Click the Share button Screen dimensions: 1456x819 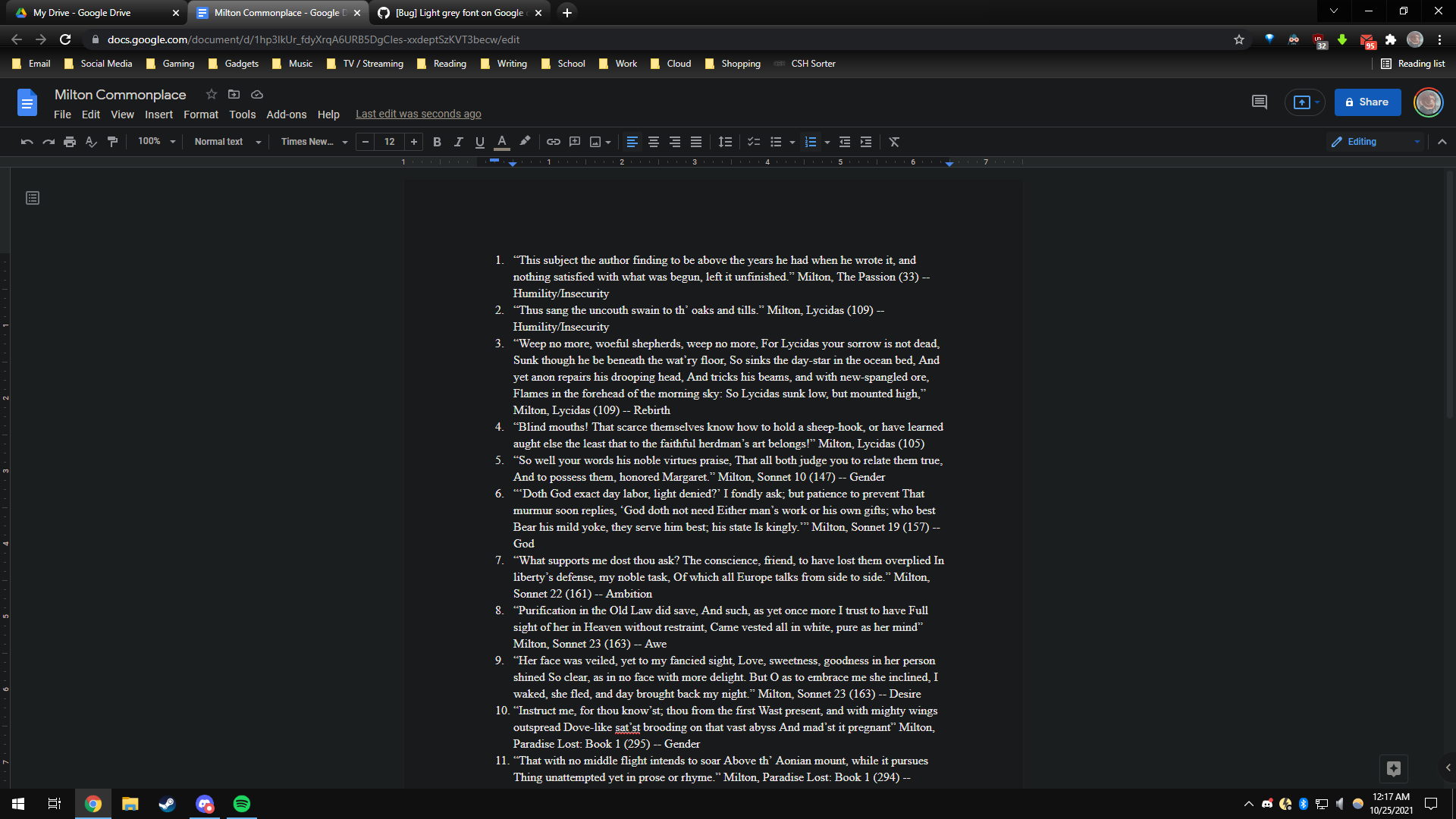click(x=1367, y=102)
